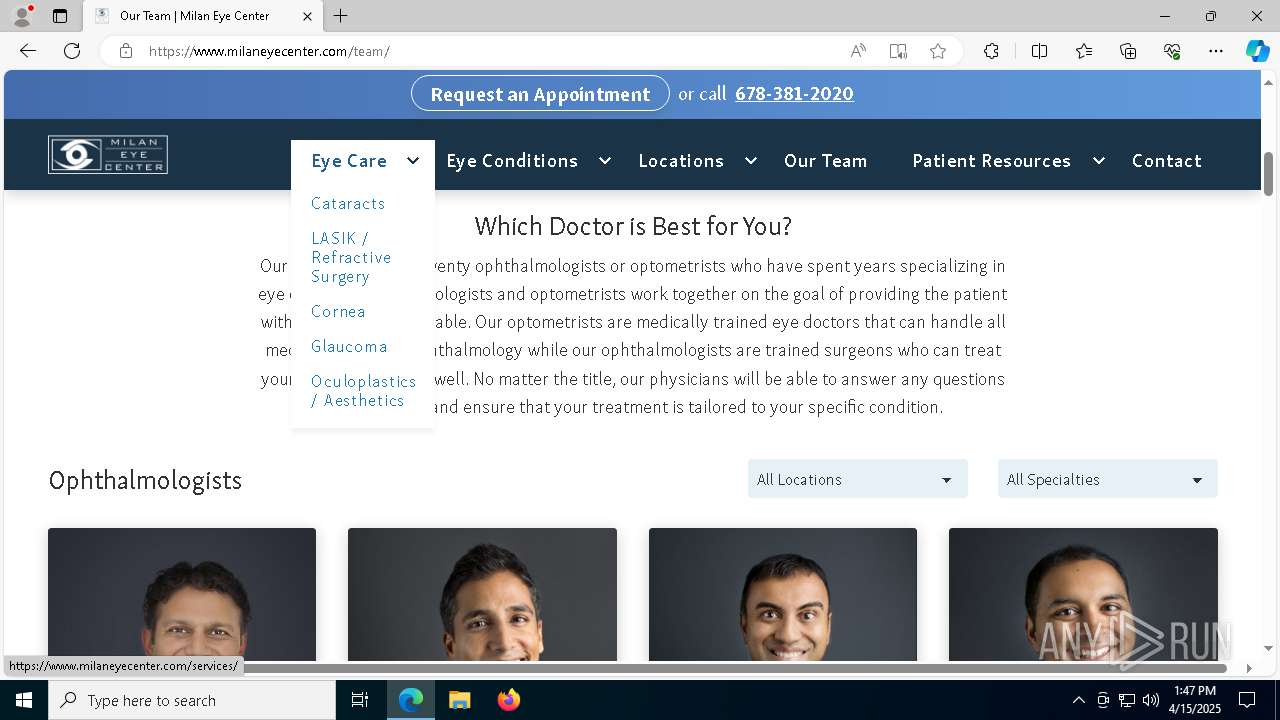This screenshot has width=1280, height=720.
Task: Open Firefox from taskbar
Action: [x=508, y=700]
